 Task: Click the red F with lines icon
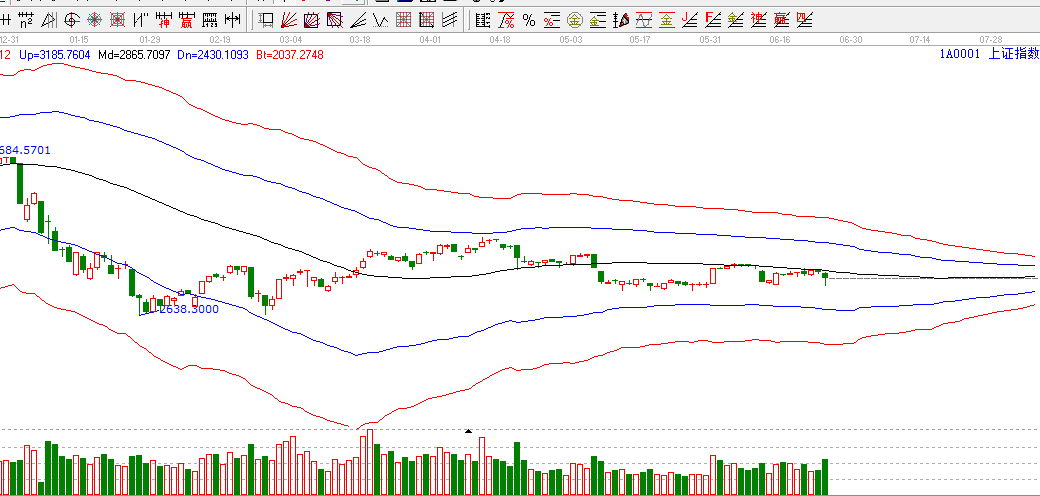click(713, 19)
